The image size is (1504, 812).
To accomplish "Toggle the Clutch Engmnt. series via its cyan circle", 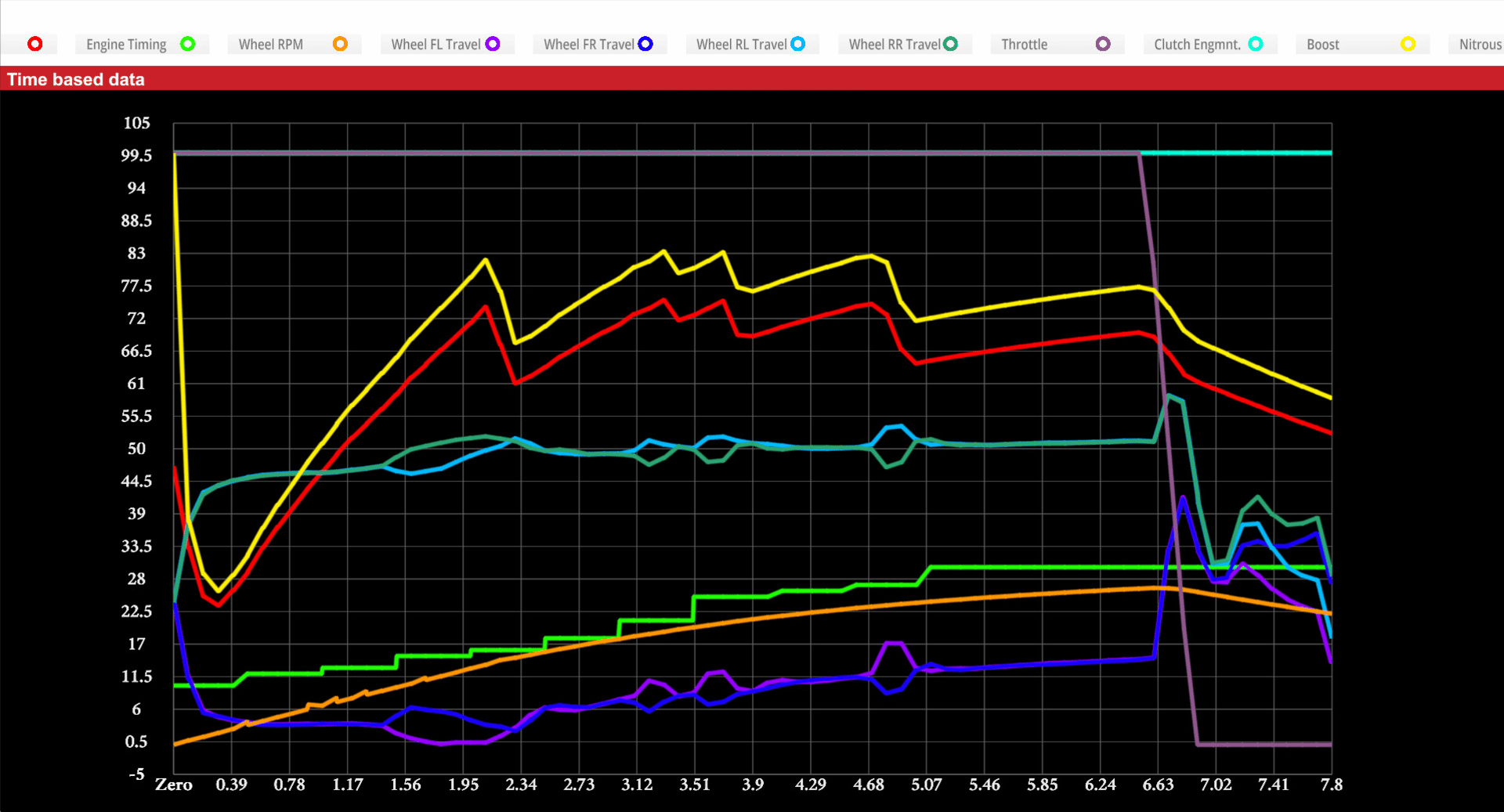I will [x=1256, y=44].
